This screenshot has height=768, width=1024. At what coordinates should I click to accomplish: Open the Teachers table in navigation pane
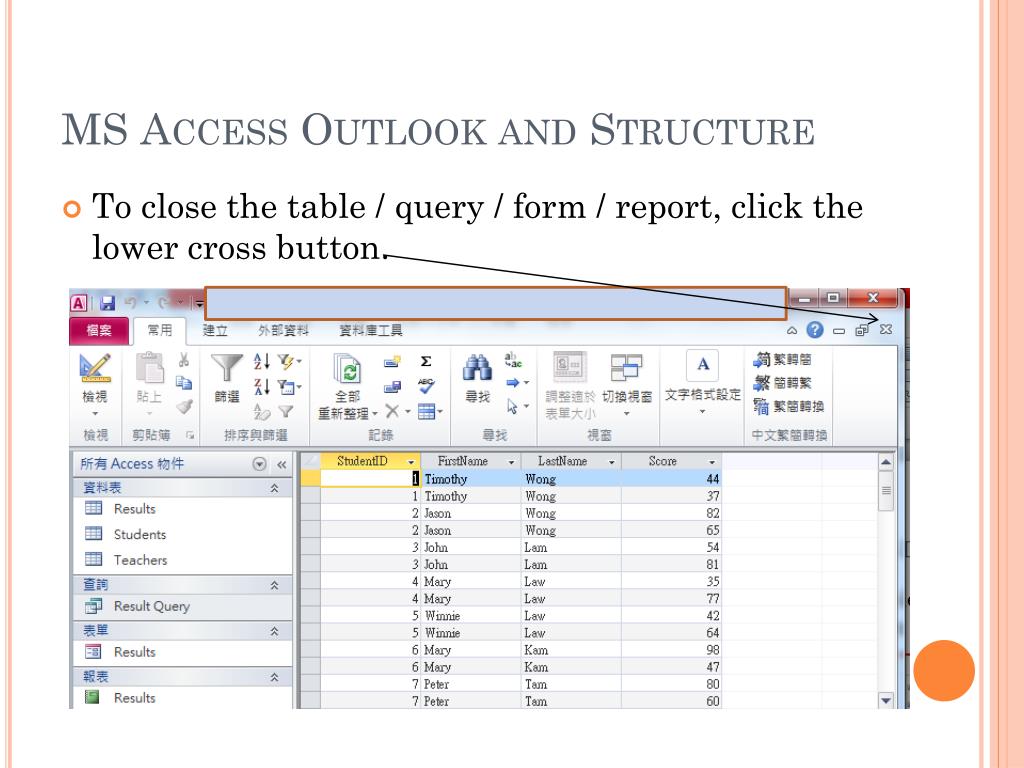coord(182,560)
